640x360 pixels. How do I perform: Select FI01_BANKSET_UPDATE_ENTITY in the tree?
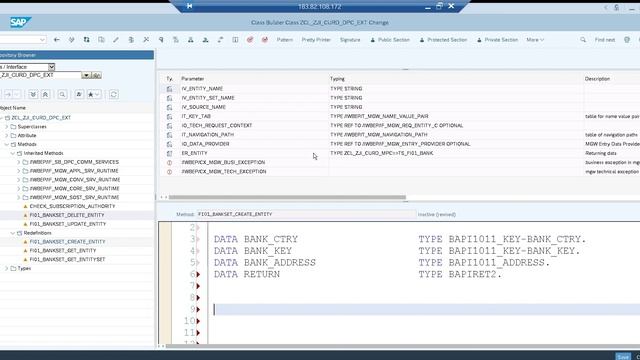[68, 224]
